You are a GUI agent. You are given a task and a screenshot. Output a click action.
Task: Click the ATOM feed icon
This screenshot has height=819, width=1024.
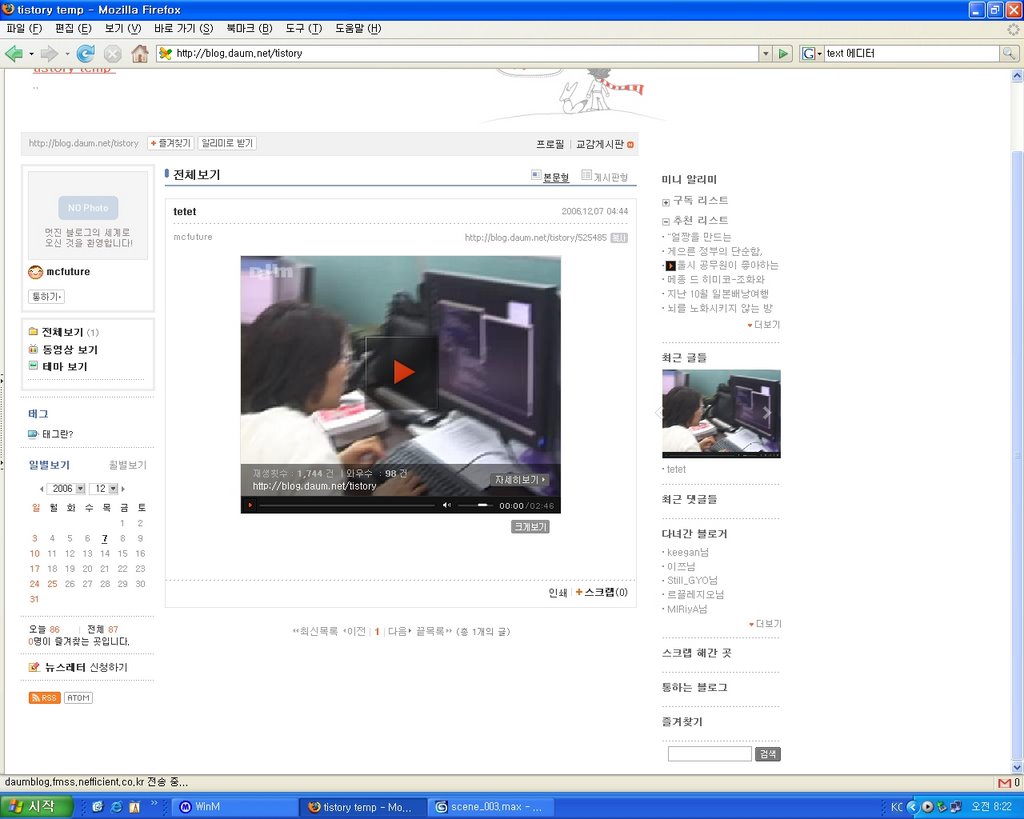point(78,698)
